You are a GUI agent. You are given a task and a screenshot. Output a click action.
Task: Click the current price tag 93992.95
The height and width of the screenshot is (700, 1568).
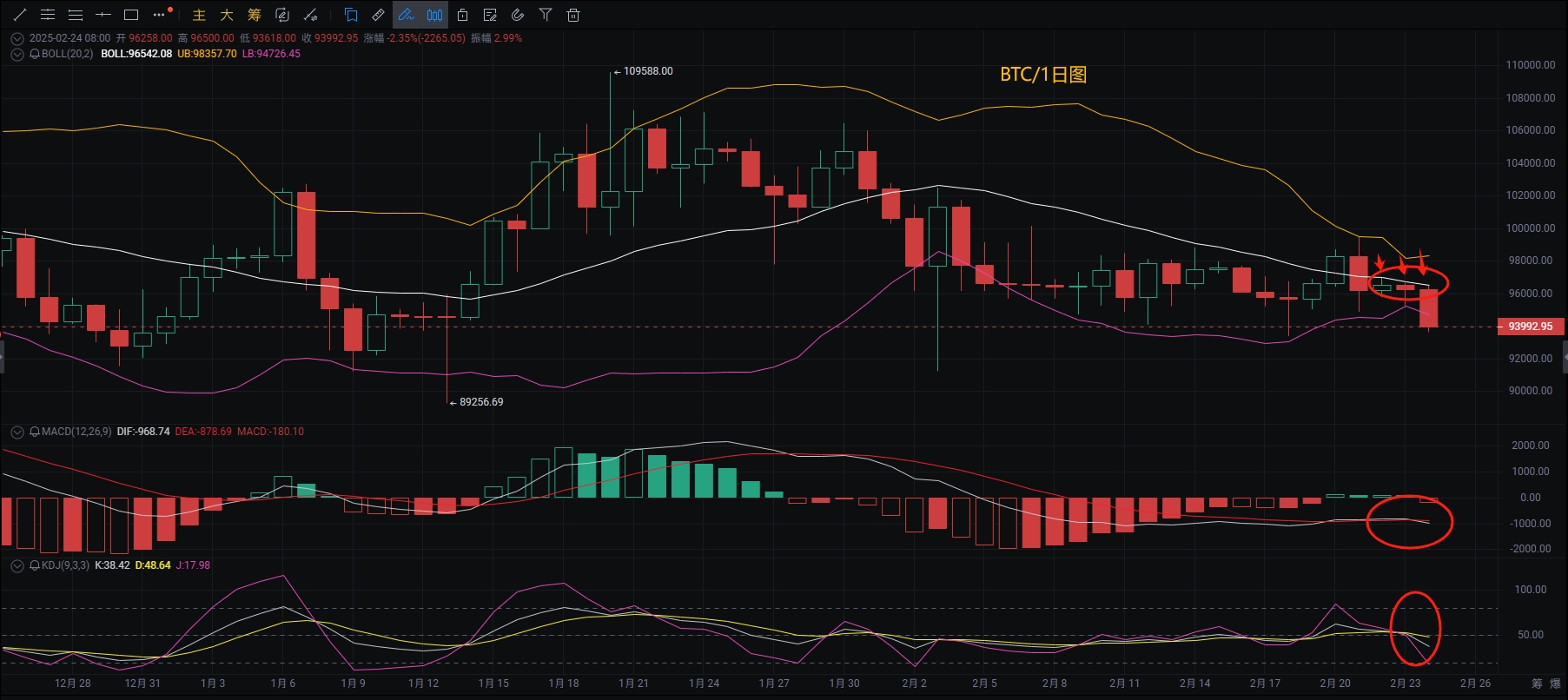coord(1531,327)
